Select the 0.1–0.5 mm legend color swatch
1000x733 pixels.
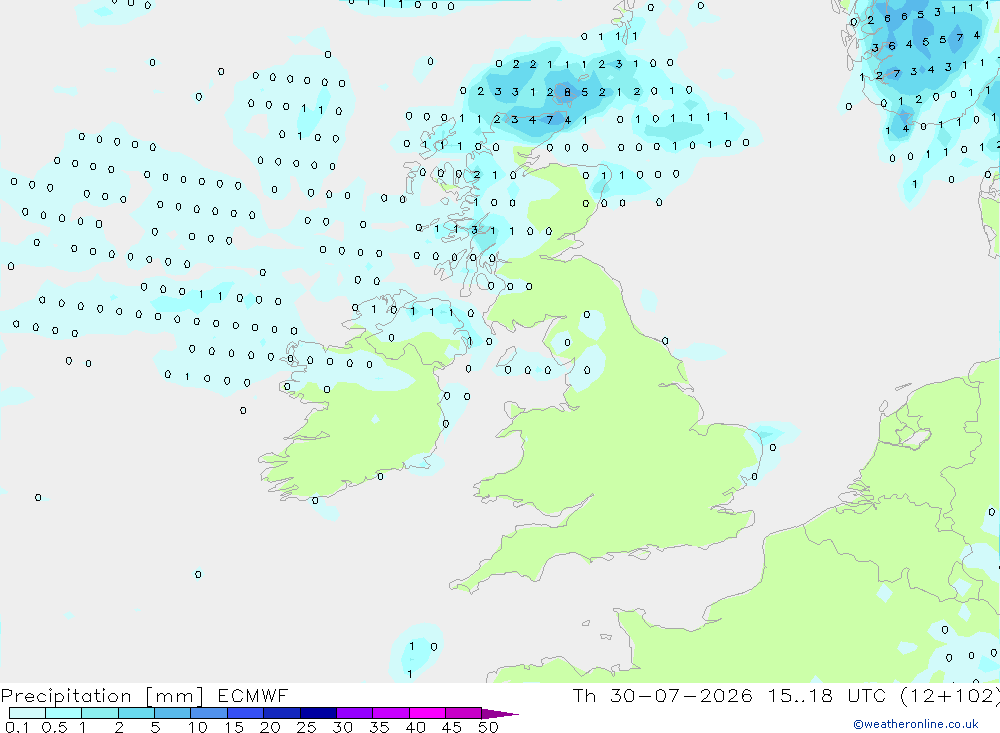tap(27, 713)
